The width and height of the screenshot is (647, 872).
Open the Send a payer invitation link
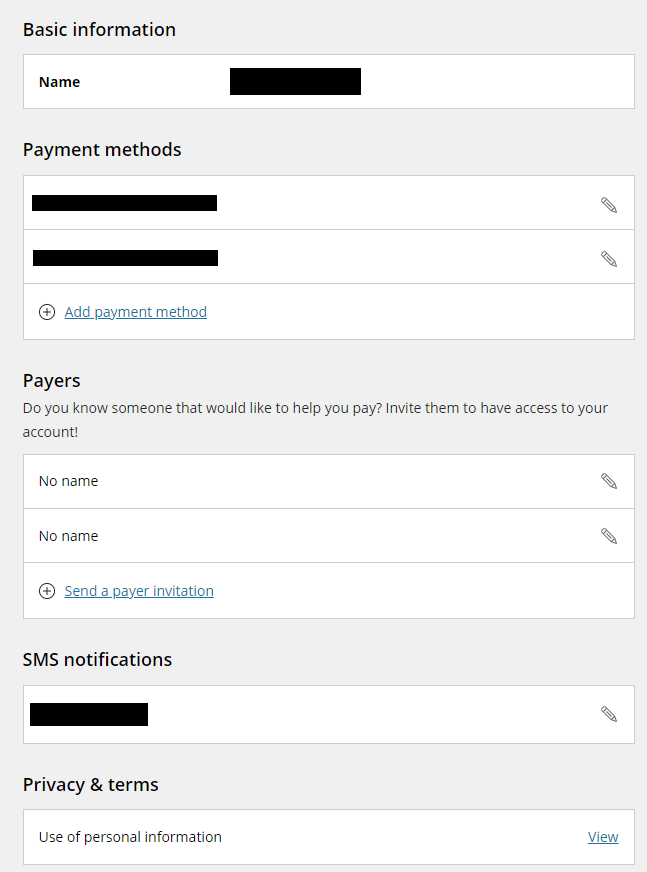139,591
